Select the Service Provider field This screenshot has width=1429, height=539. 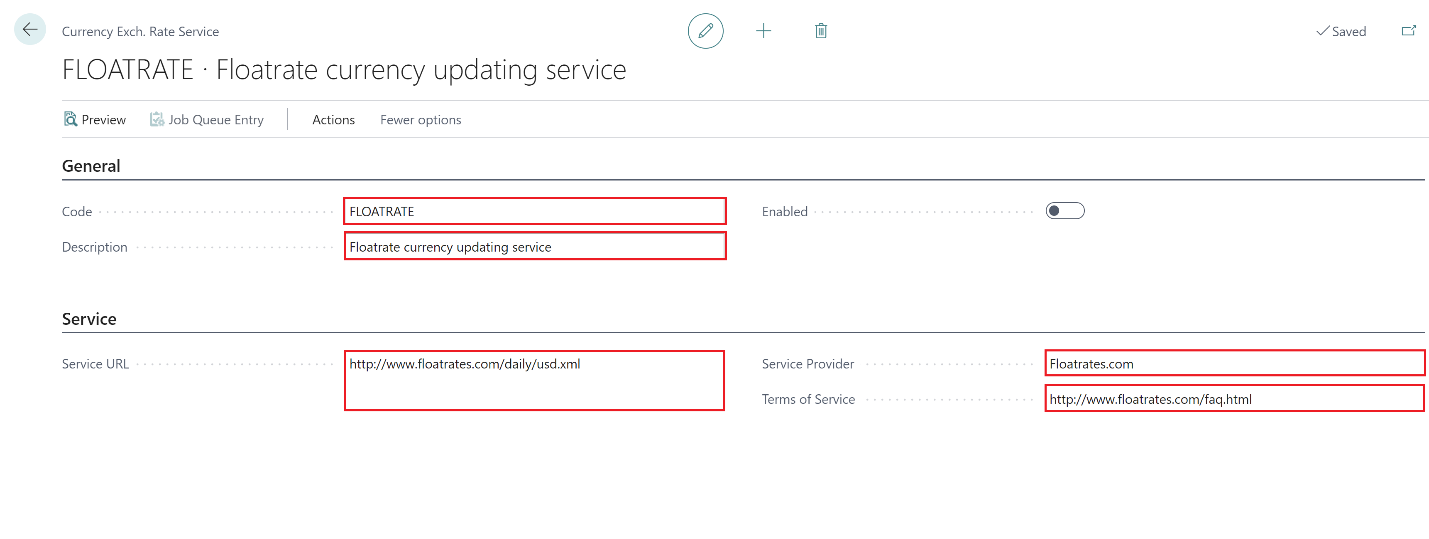[1234, 363]
